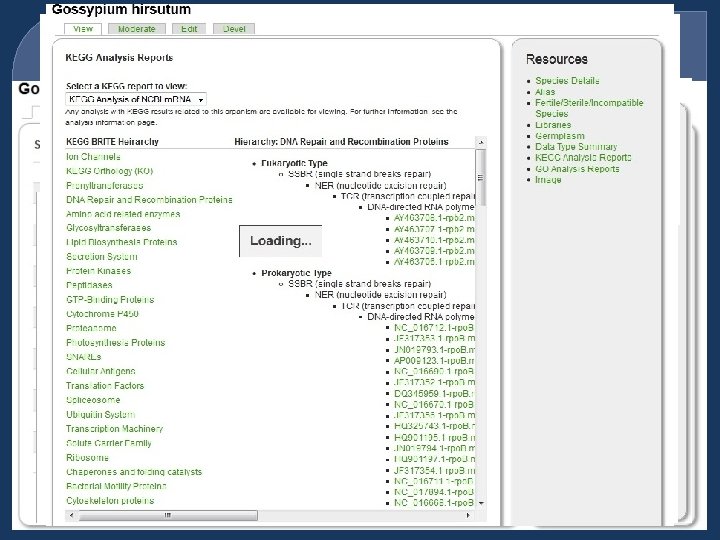This screenshot has height=540, width=720.
Task: Select Chaperones and folding catalysts
Action: [134, 472]
